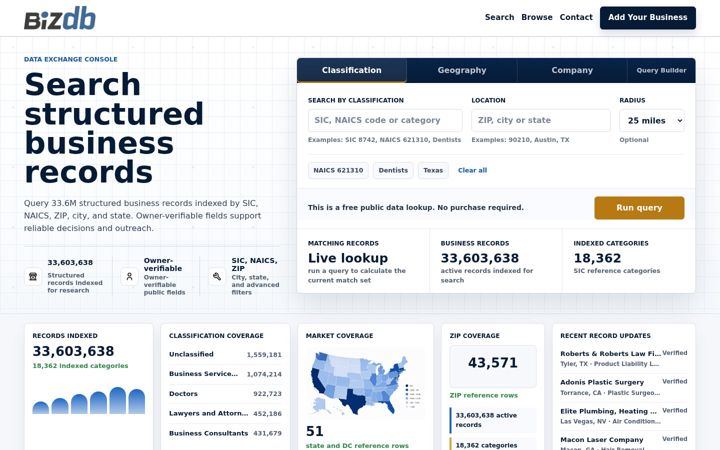Switch to the Geography tab
The width and height of the screenshot is (720, 450).
[x=462, y=70]
